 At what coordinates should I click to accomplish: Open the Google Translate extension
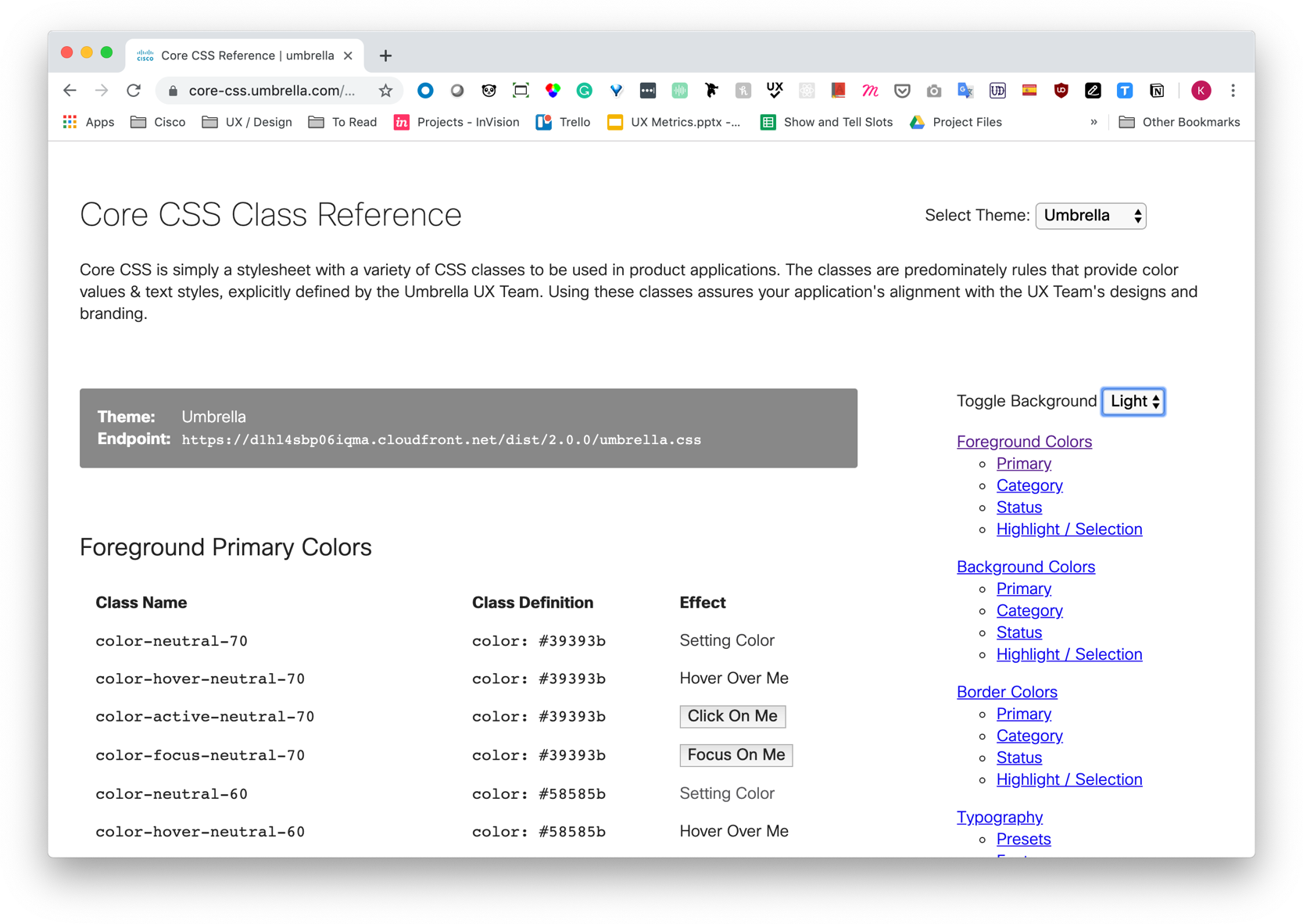point(965,91)
